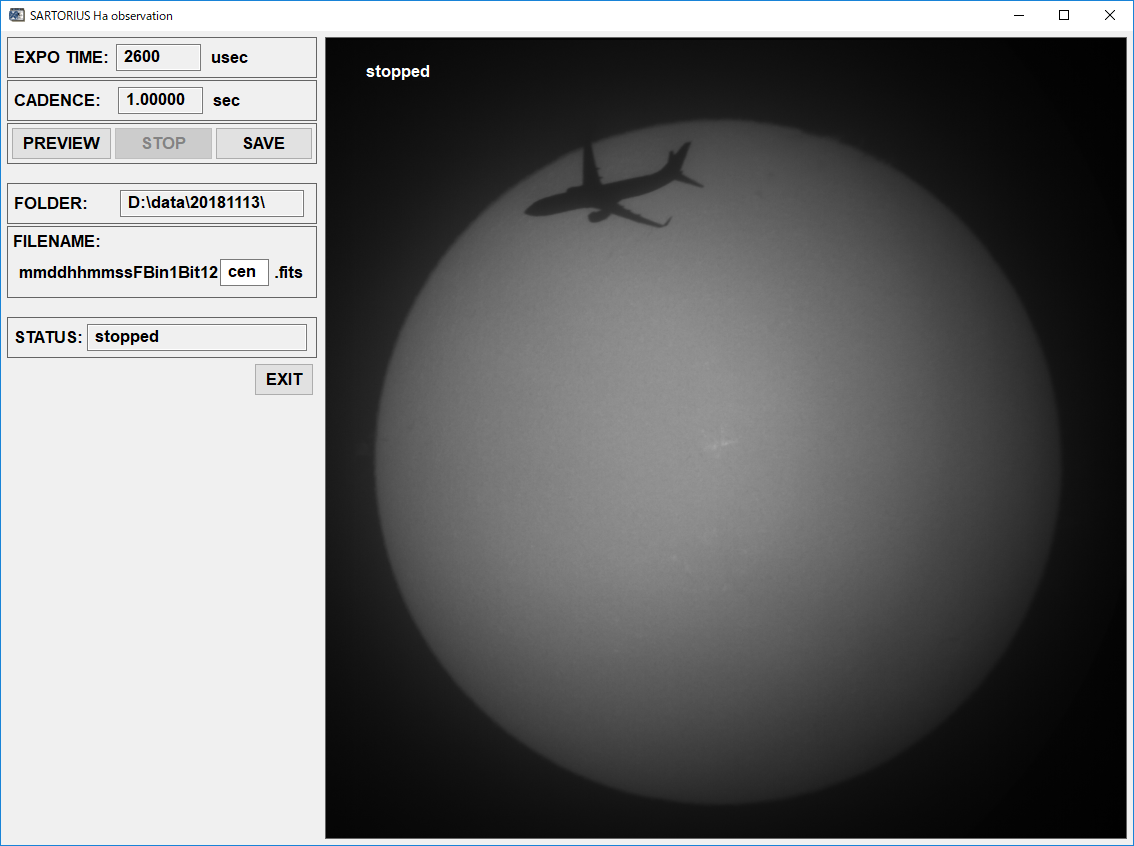This screenshot has height=846, width=1134.
Task: Click the 'stopped' overlay text on image
Action: pyautogui.click(x=398, y=72)
